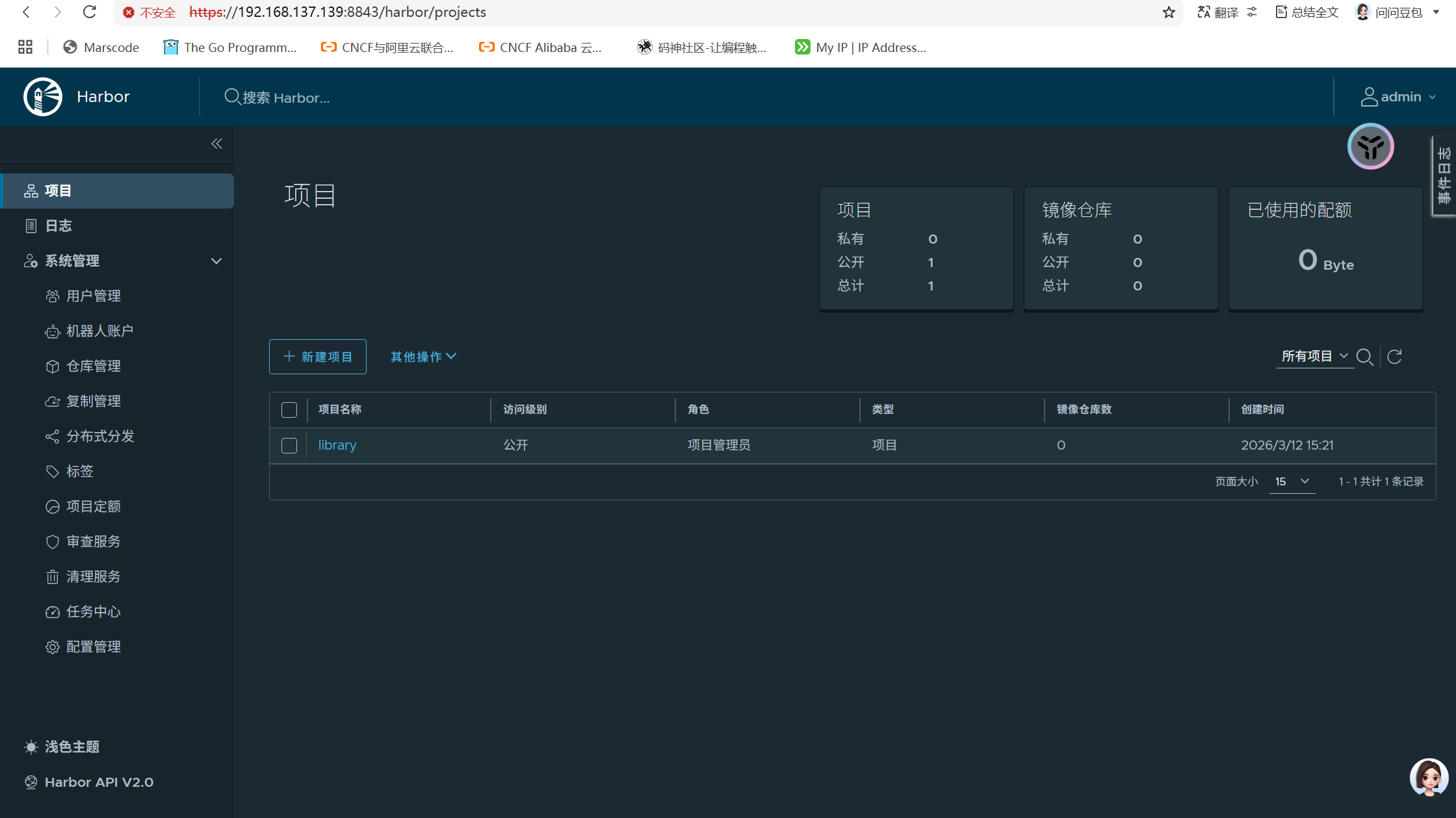
Task: Check the library project row checkbox
Action: 289,446
